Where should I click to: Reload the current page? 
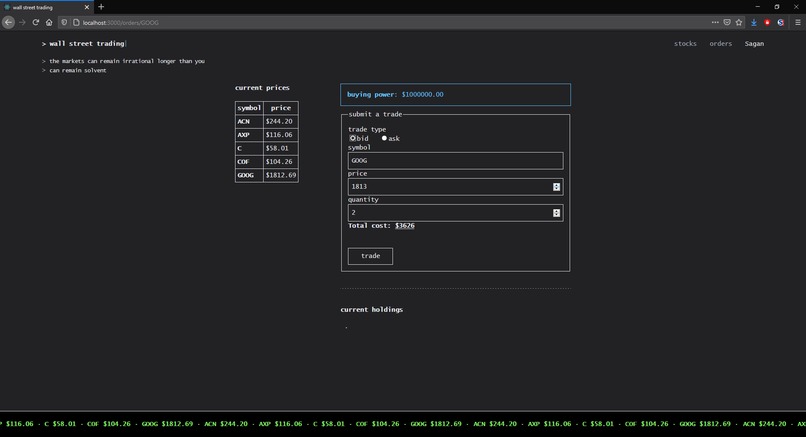(35, 23)
